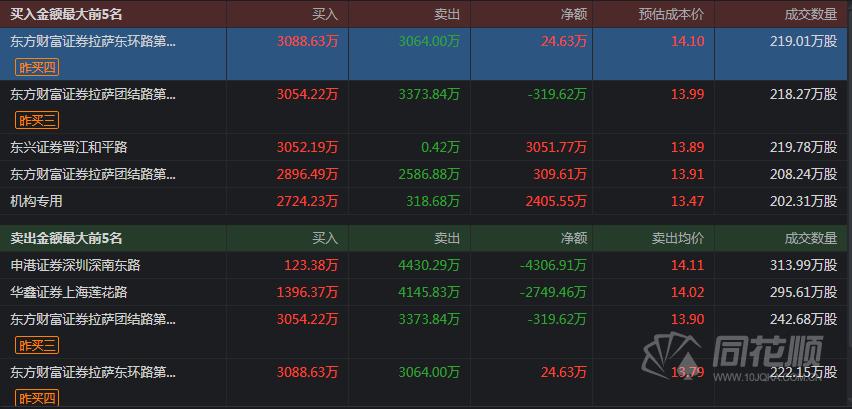The width and height of the screenshot is (852, 409).
Task: Click the sell amount 2586.88万
Action: (x=429, y=174)
